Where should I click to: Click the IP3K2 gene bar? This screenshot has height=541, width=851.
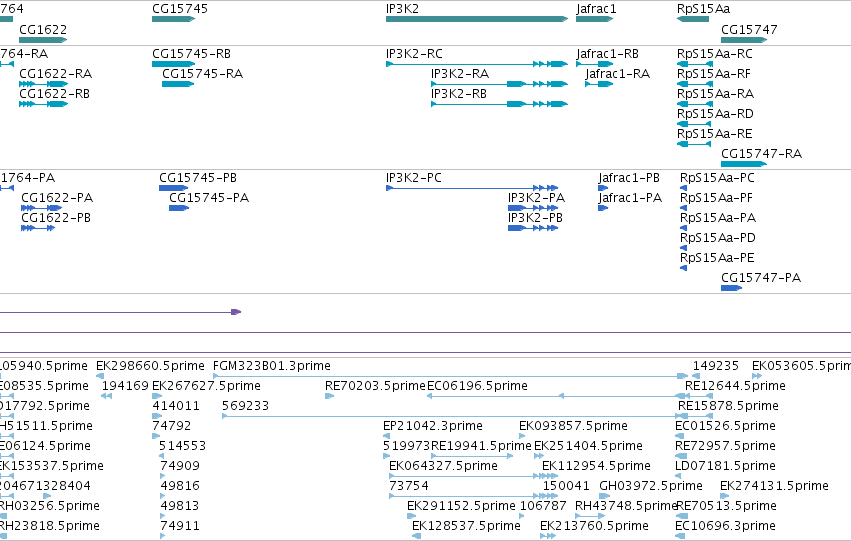477,19
